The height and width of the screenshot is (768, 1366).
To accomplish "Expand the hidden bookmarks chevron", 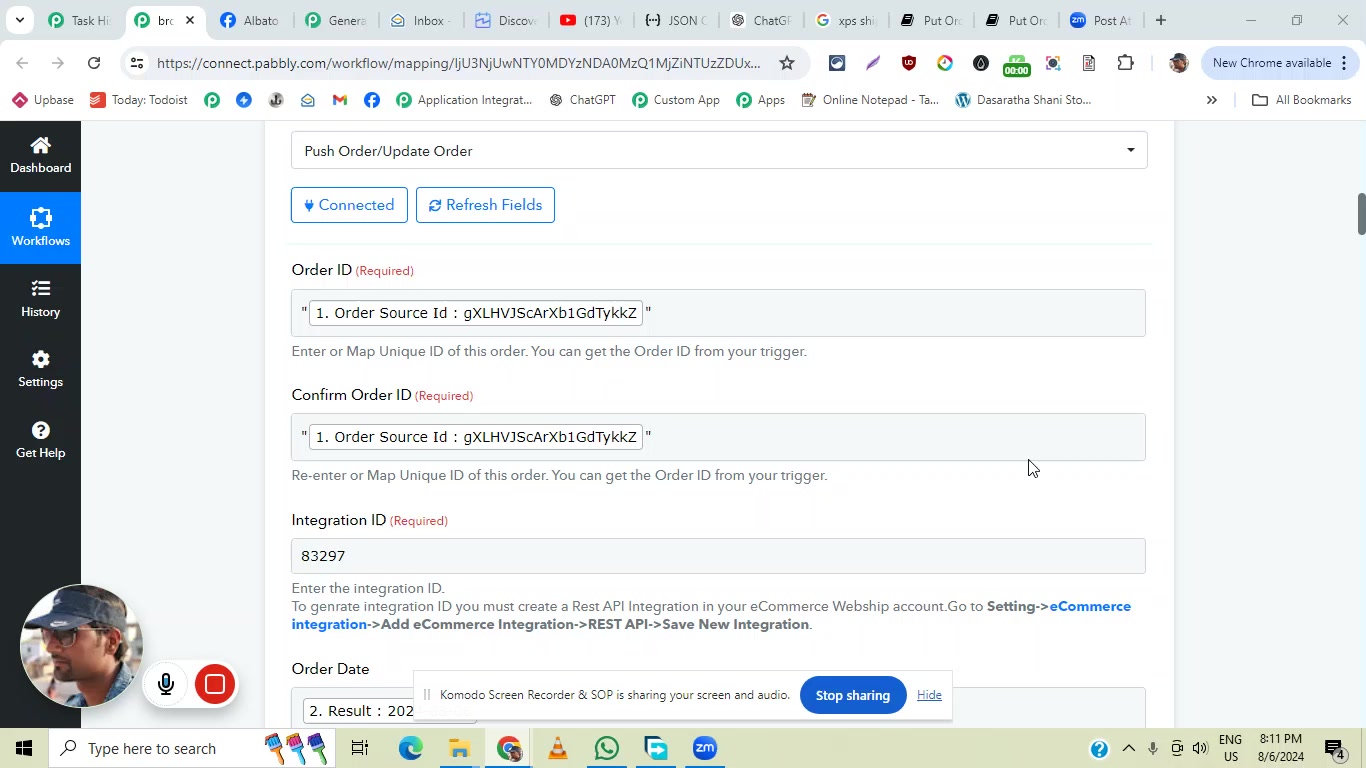I will tap(1211, 100).
